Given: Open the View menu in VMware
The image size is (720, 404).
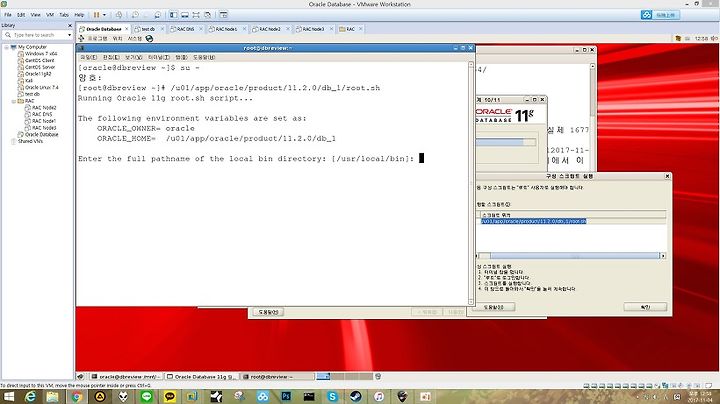Looking at the screenshot, I should [35, 15].
